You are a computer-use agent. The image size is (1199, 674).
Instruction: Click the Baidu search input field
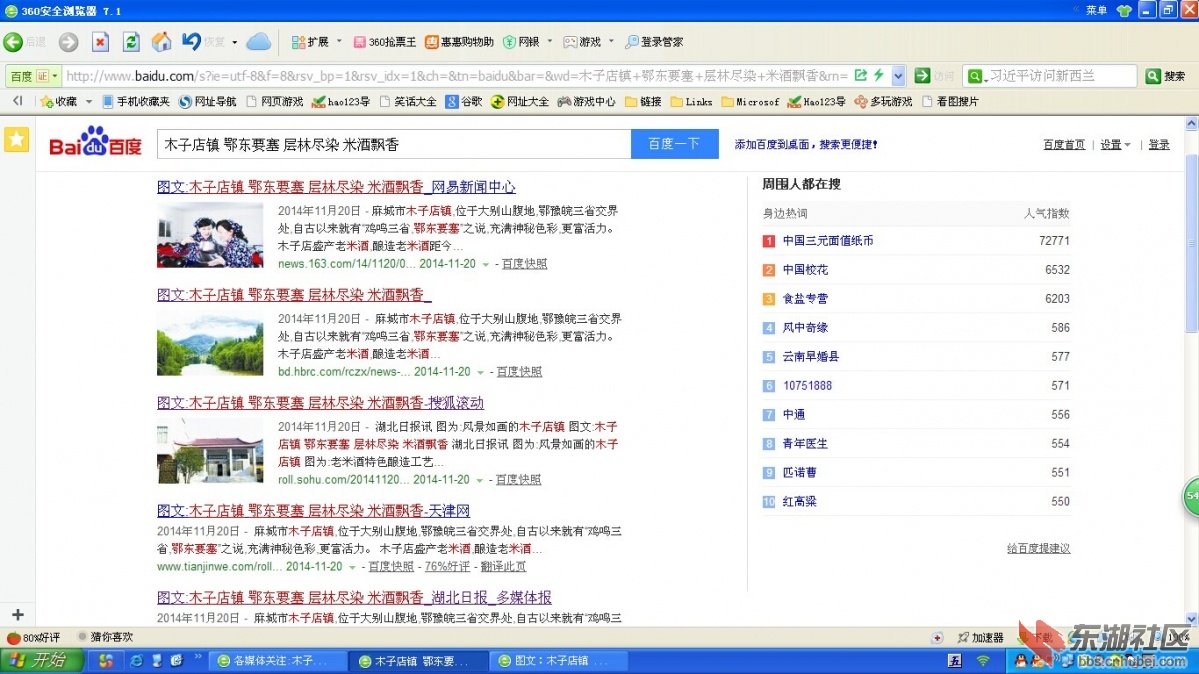[394, 144]
